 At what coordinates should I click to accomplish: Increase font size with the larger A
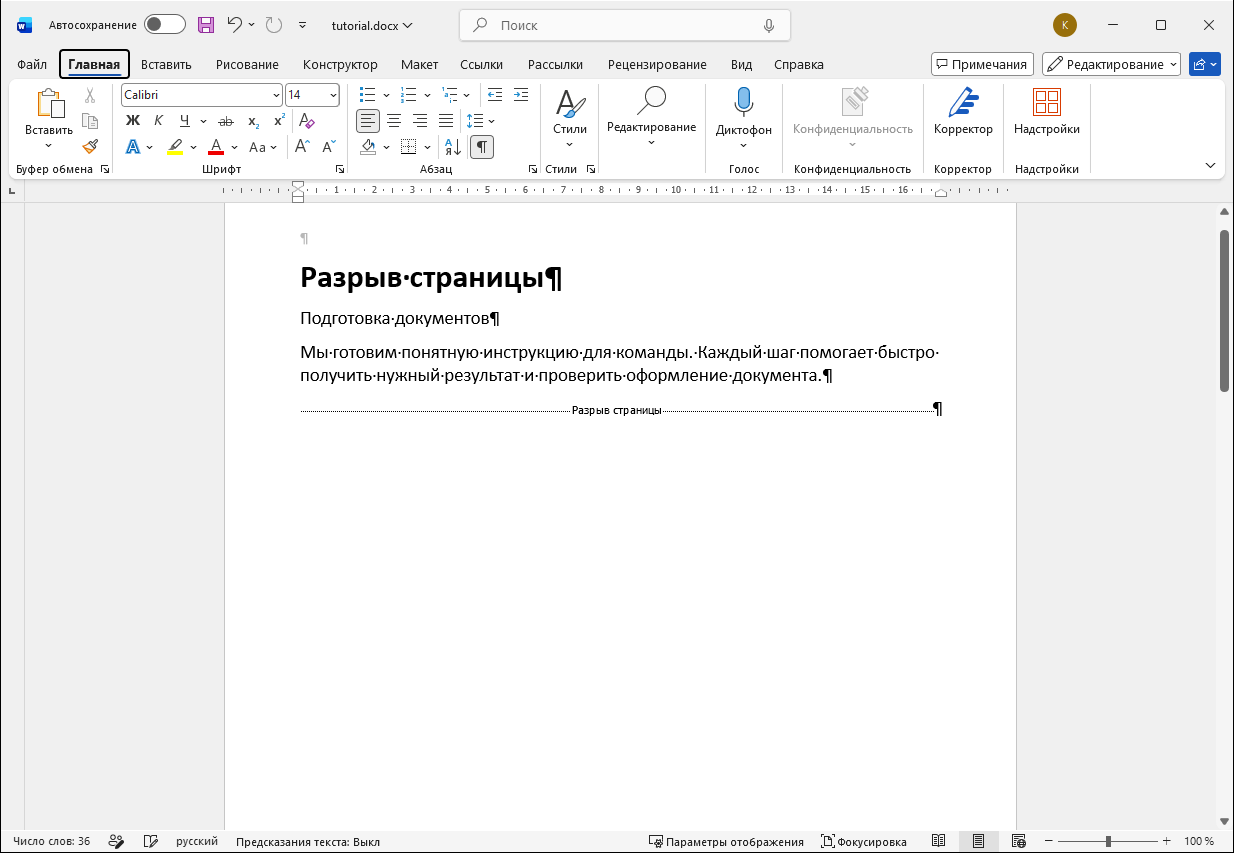tap(302, 147)
